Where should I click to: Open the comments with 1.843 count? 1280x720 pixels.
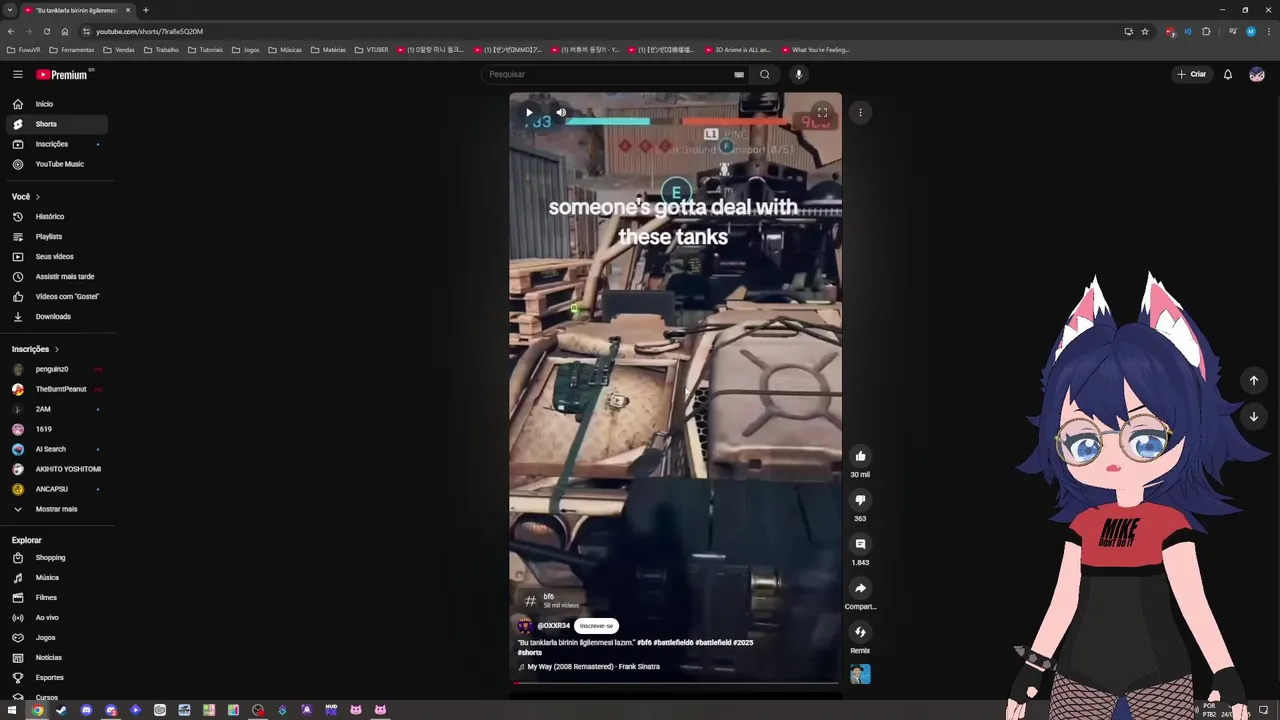(860, 544)
